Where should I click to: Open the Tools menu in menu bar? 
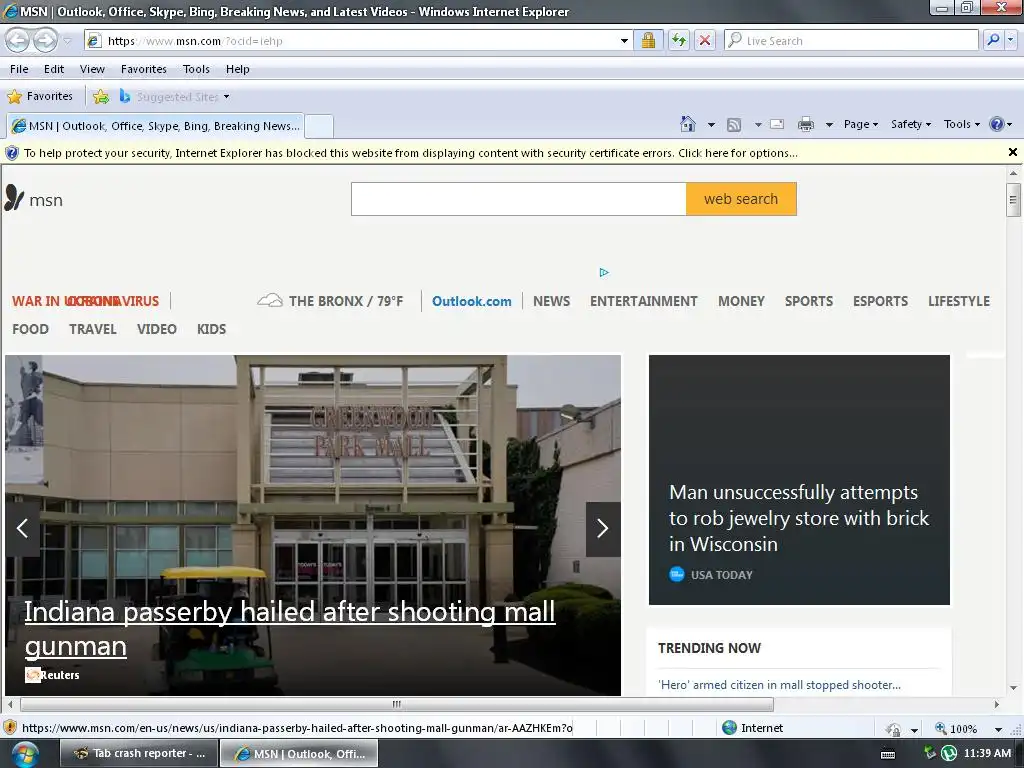[196, 69]
